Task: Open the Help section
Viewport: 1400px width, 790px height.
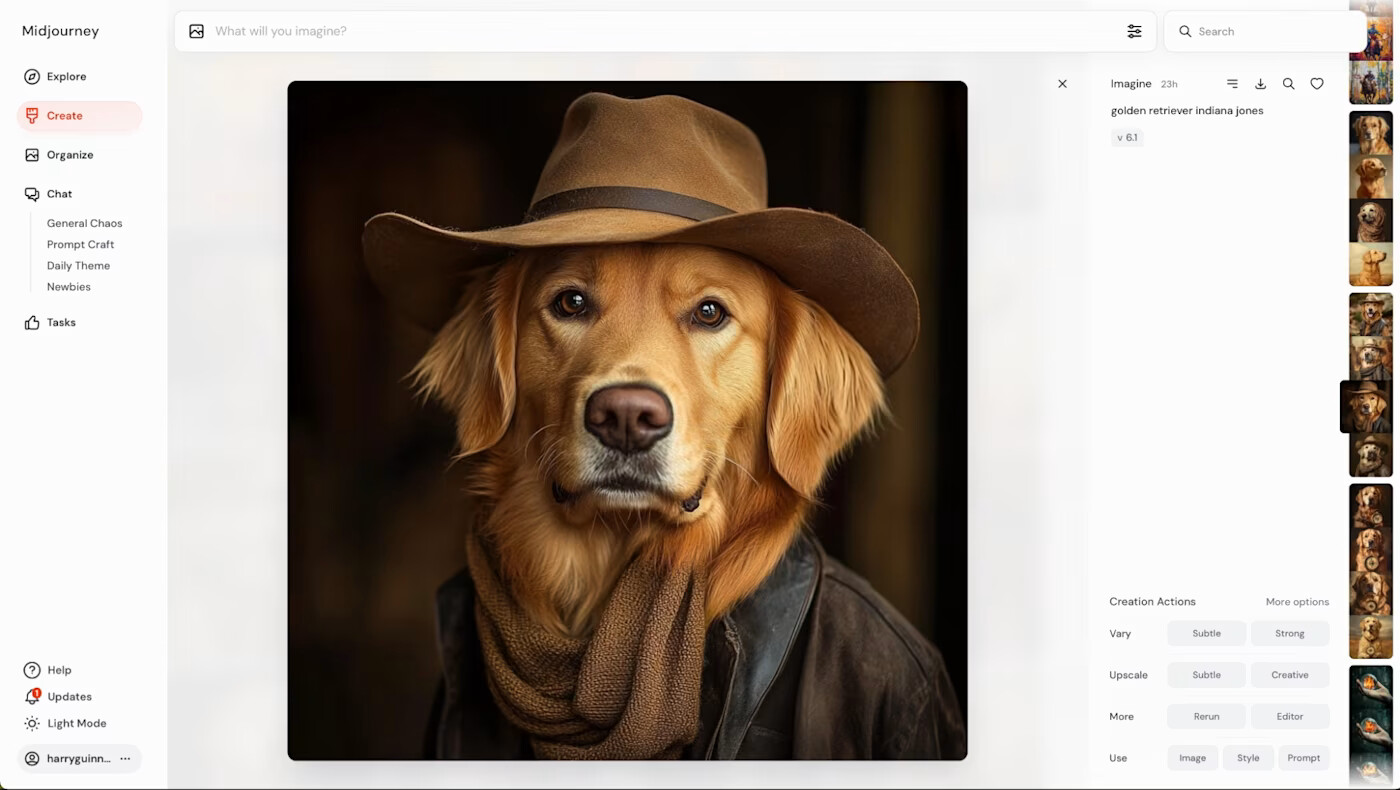Action: [59, 670]
